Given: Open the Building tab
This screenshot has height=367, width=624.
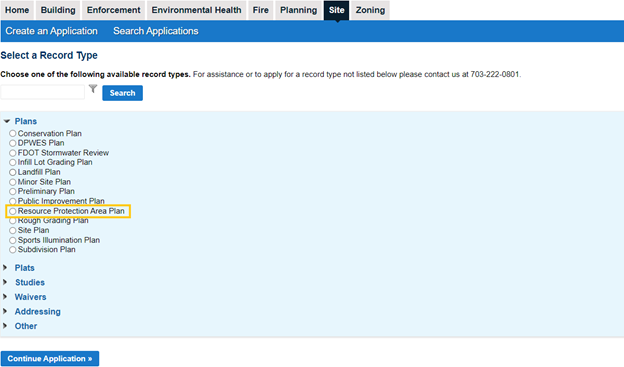Looking at the screenshot, I should (58, 10).
